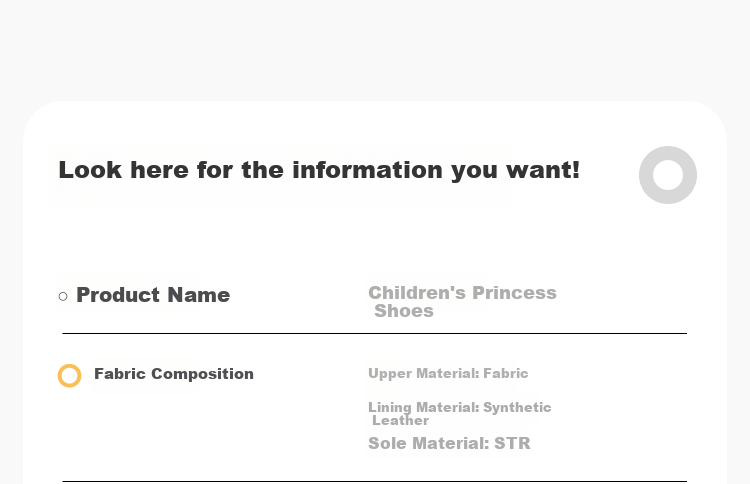Viewport: 750px width, 484px height.
Task: Click 'STR' in the sole material line
Action: pos(512,443)
